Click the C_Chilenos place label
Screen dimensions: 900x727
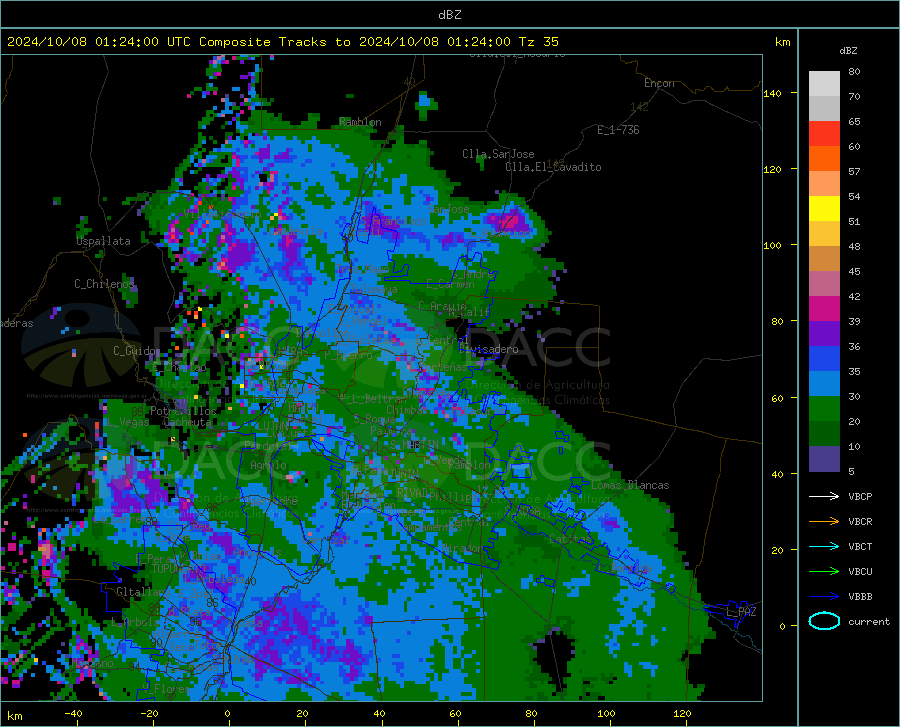[x=104, y=284]
